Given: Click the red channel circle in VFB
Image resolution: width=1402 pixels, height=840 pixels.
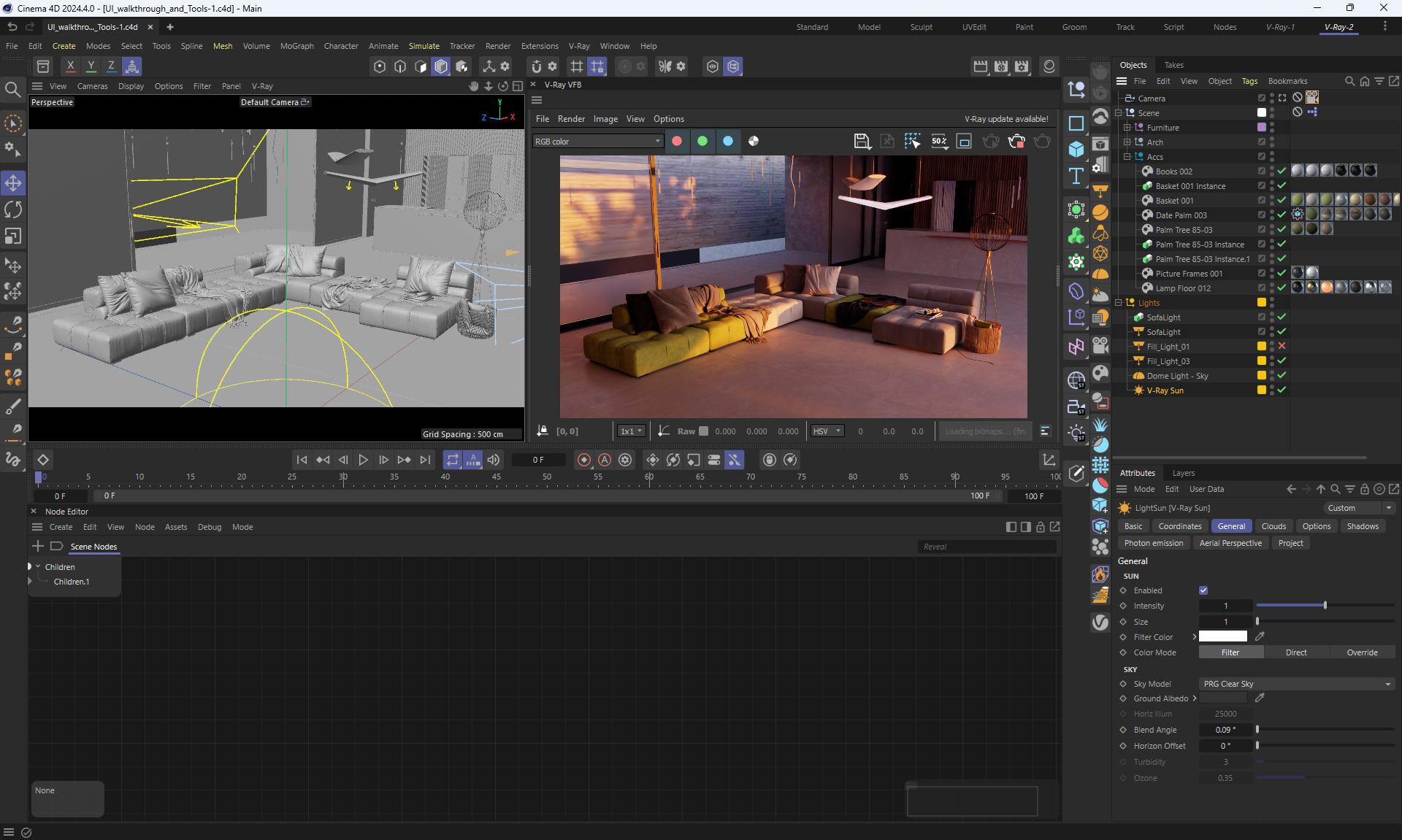Looking at the screenshot, I should click(x=677, y=142).
